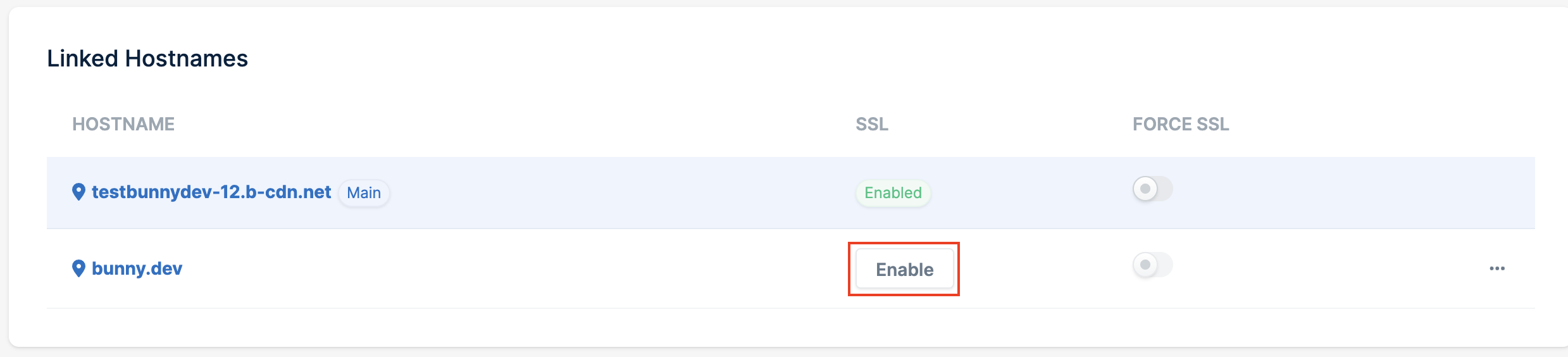Click the SSL column header
The image size is (1568, 357).
click(872, 124)
